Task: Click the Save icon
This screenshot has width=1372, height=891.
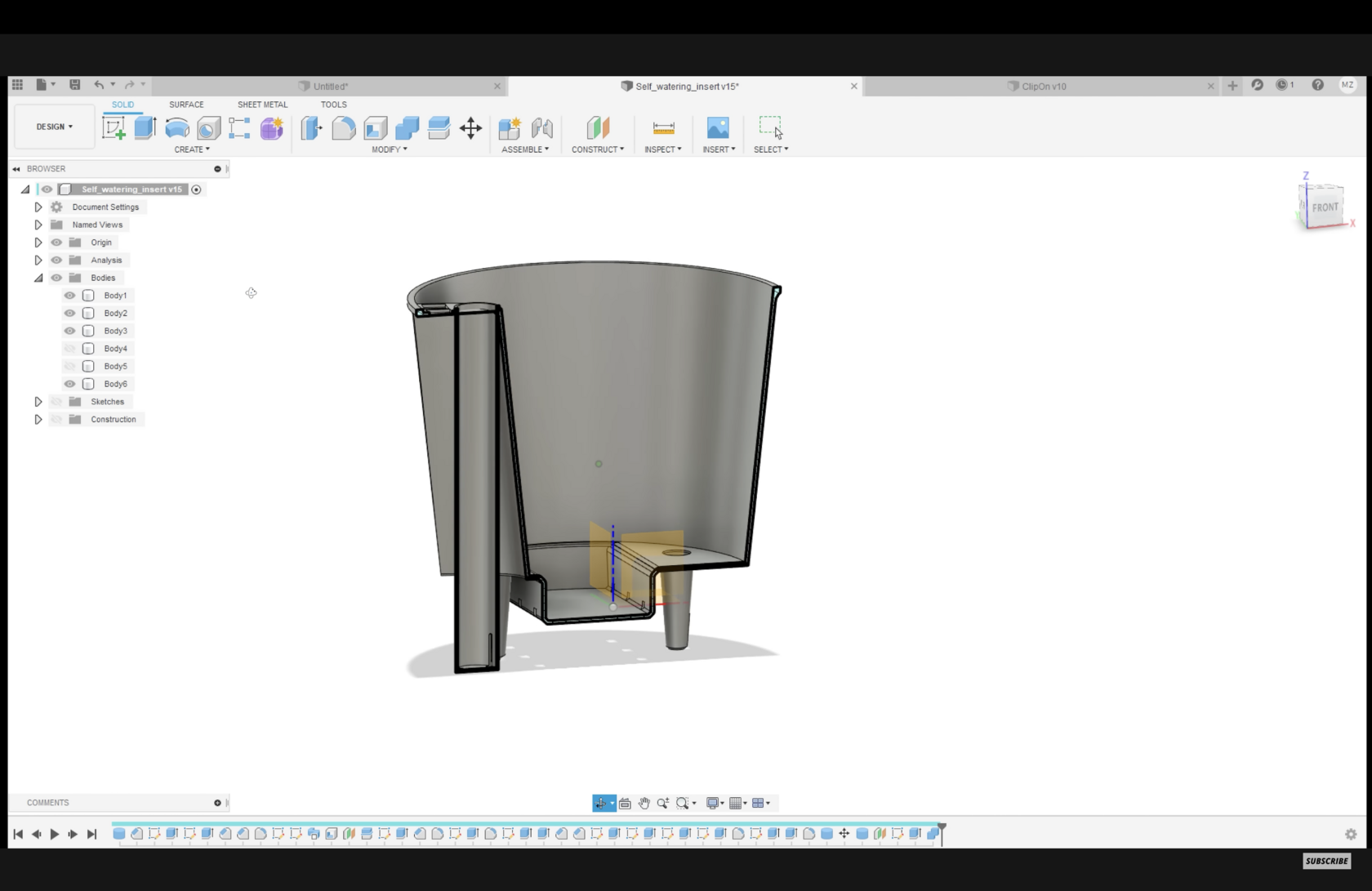Action: [x=74, y=85]
